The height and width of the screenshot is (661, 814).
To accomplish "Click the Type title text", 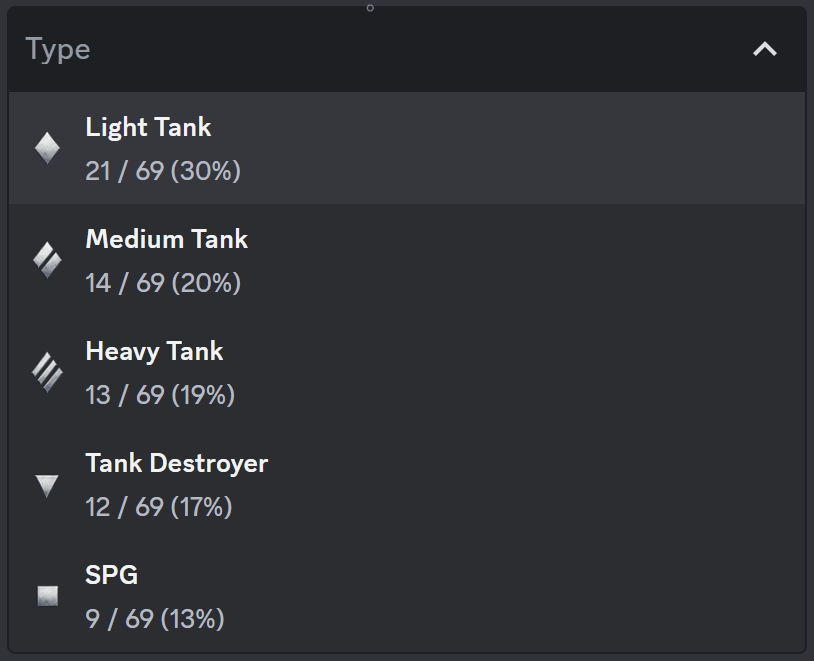I will [58, 49].
